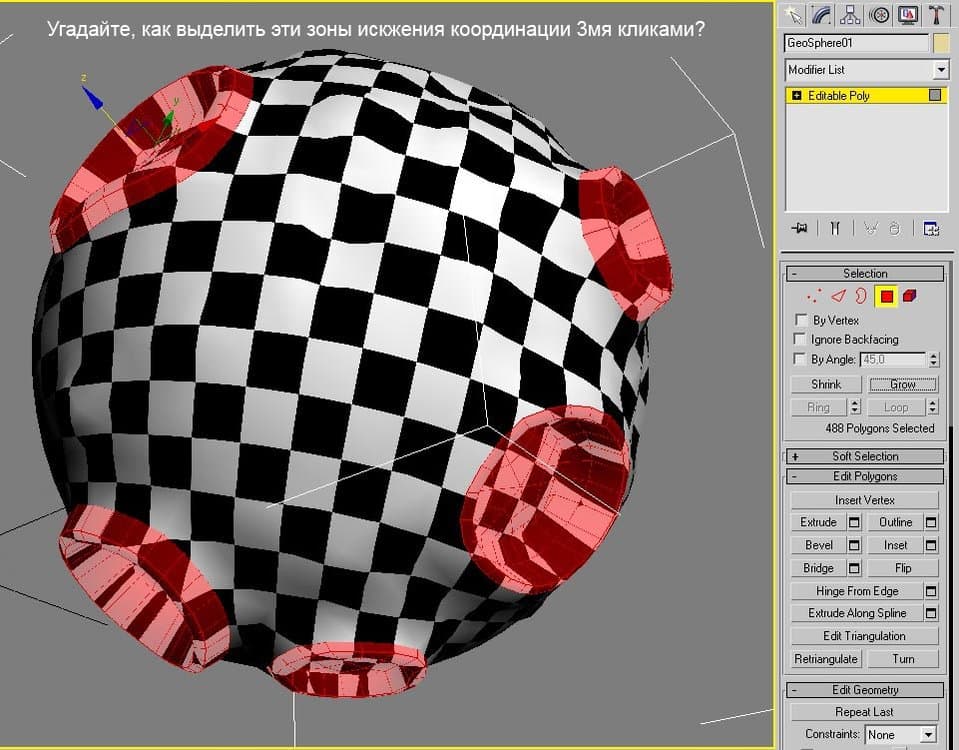This screenshot has height=750, width=959.
Task: Expand Editable Poly in modifier stack
Action: (797, 96)
